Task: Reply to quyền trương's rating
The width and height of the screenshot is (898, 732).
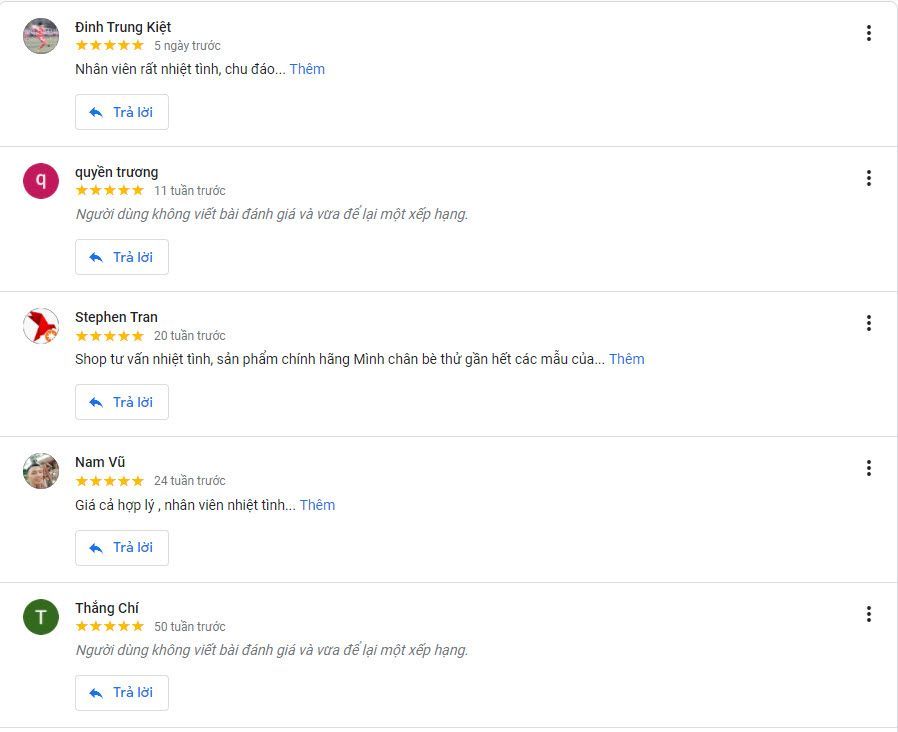Action: [122, 257]
